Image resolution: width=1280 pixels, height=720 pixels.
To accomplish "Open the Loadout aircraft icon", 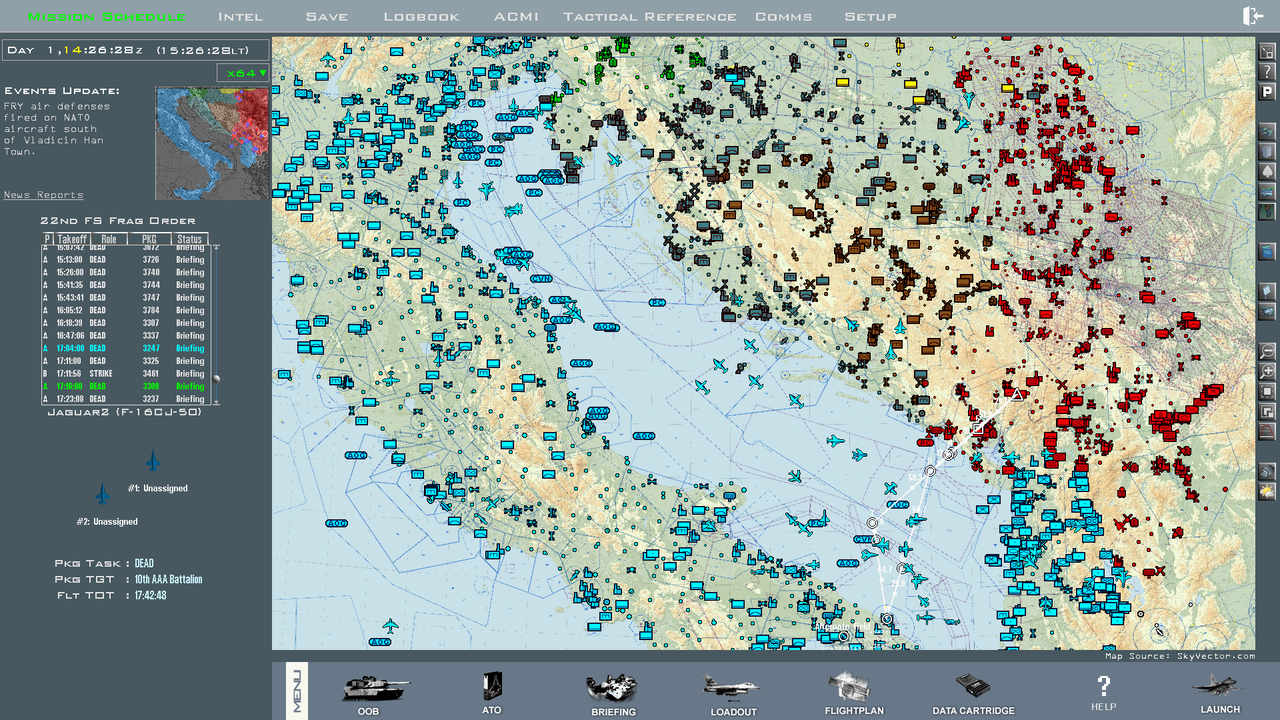I will pyautogui.click(x=732, y=686).
